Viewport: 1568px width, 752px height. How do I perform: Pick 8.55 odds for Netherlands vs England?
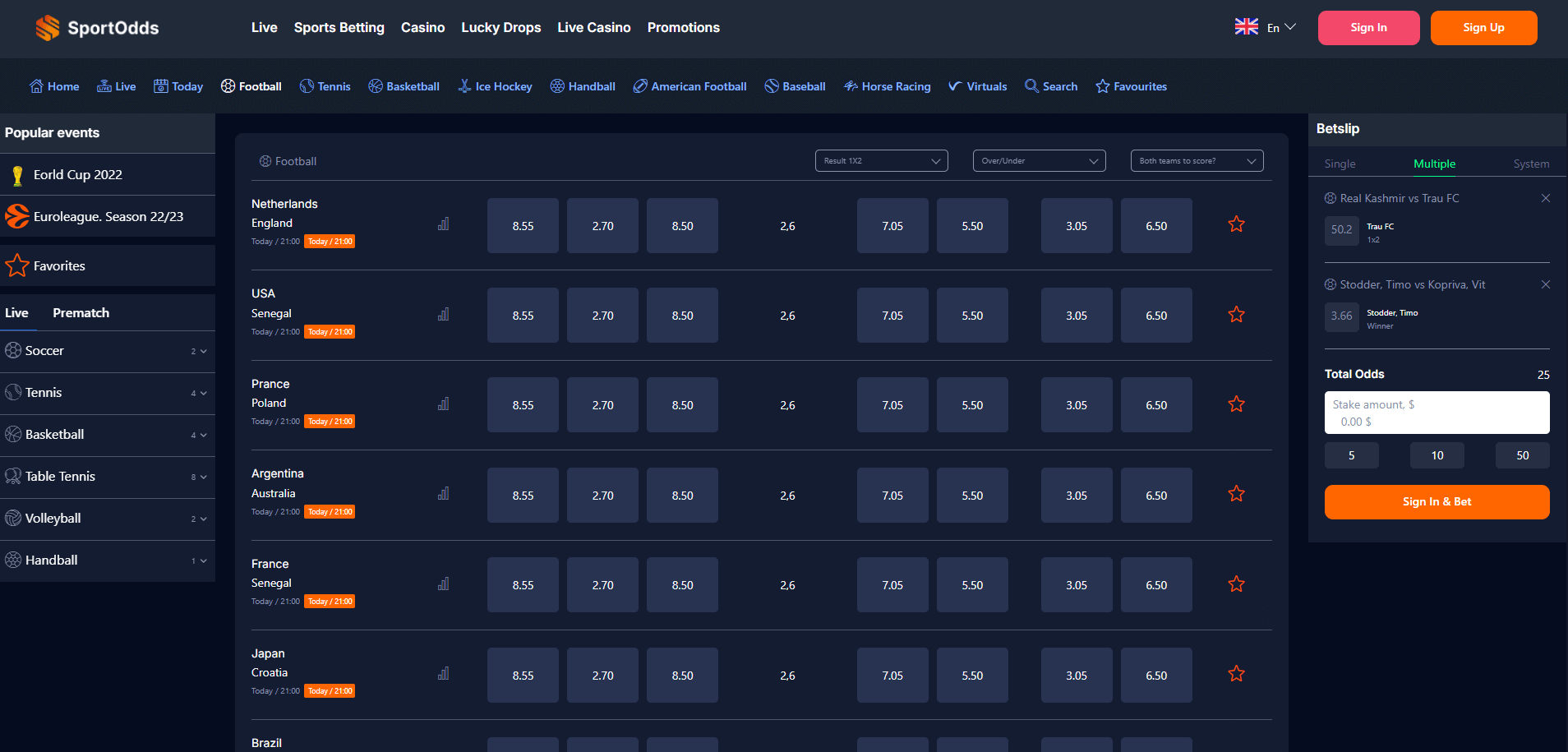523,225
